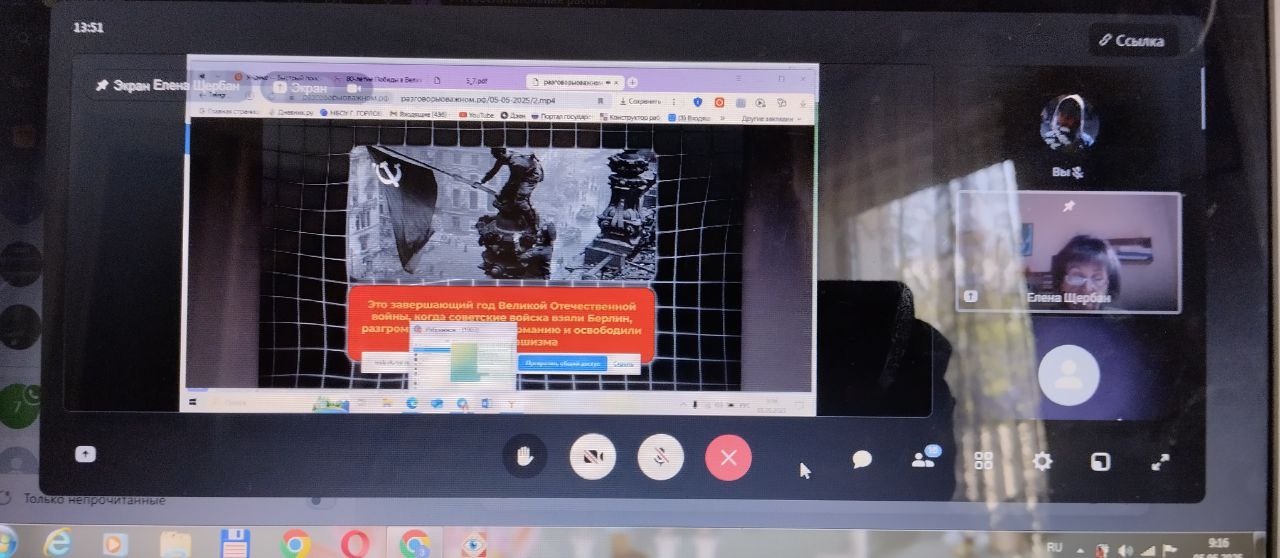1280x558 pixels.
Task: Open Дзен bookmark in shared browser
Action: tap(512, 116)
